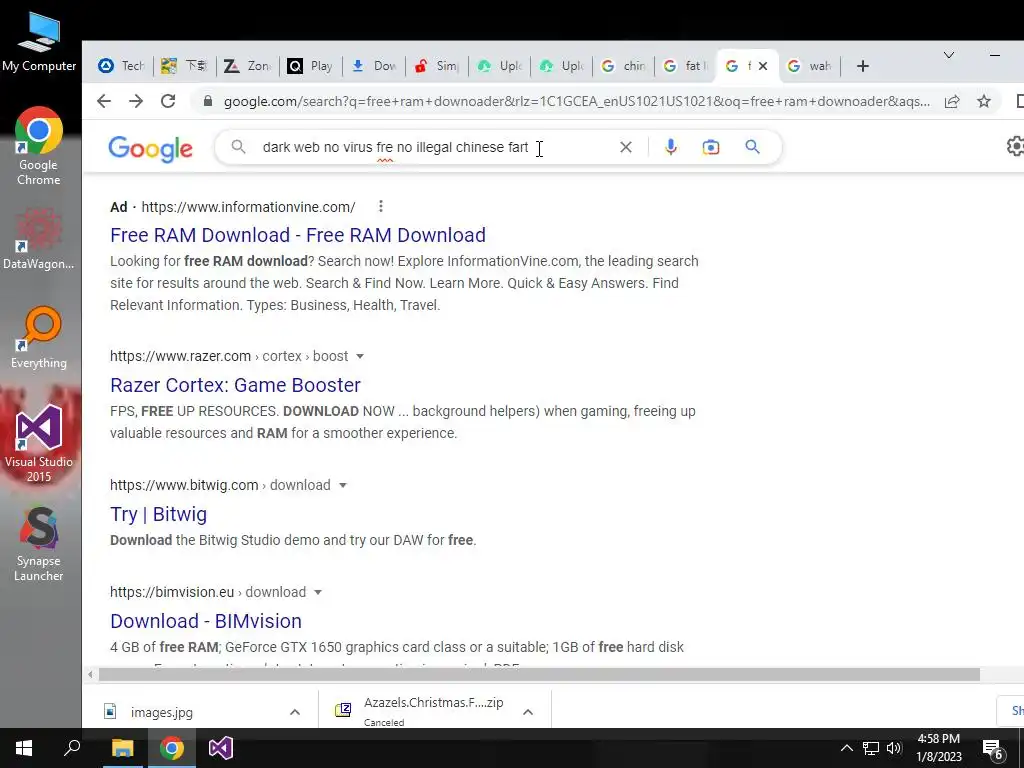Open Everything search desktop shortcut

(x=39, y=338)
